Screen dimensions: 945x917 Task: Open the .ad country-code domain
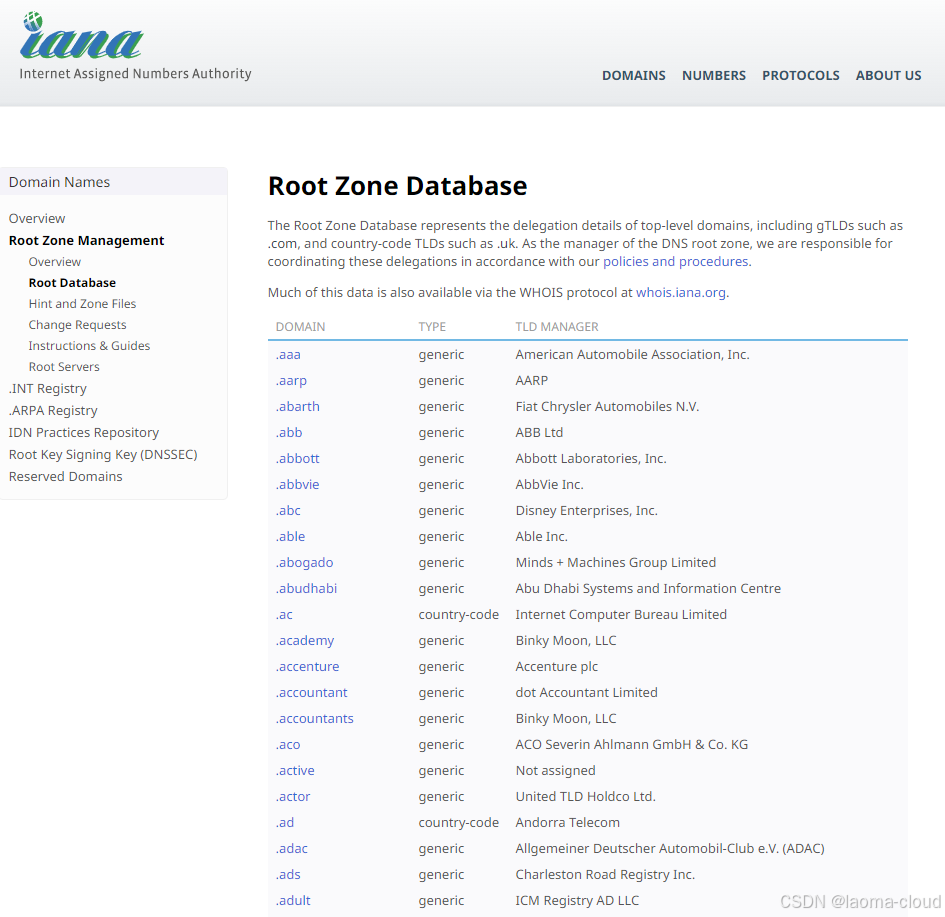pyautogui.click(x=285, y=822)
